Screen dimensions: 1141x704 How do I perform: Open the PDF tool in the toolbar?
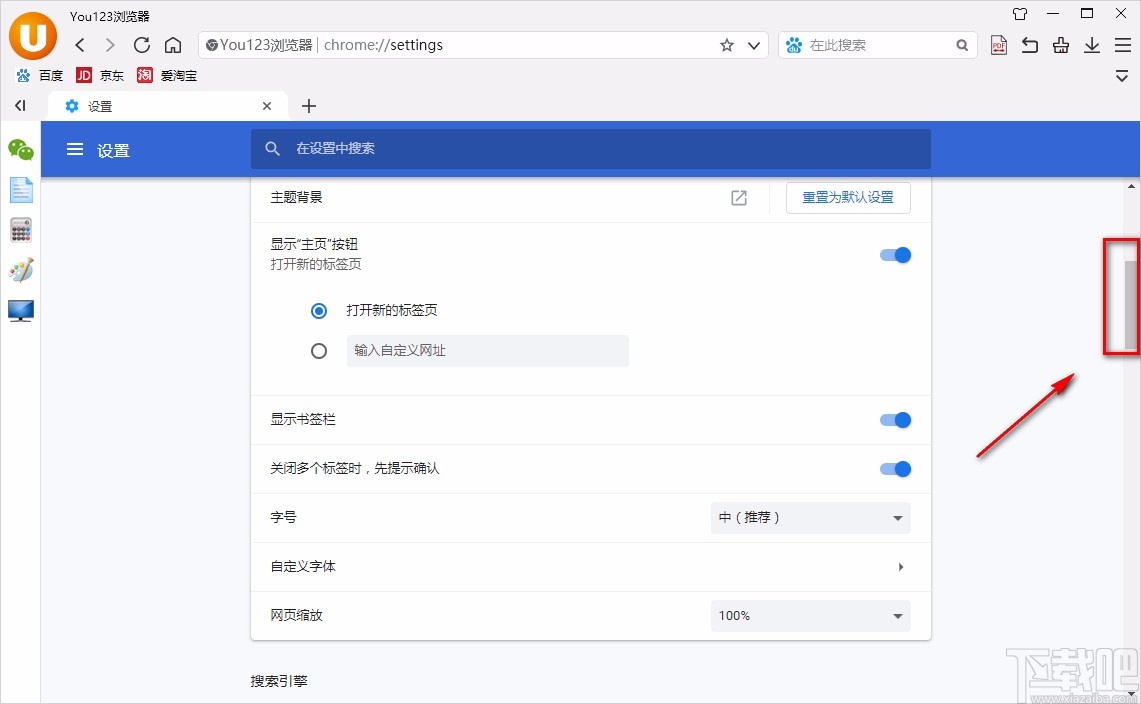click(x=998, y=45)
